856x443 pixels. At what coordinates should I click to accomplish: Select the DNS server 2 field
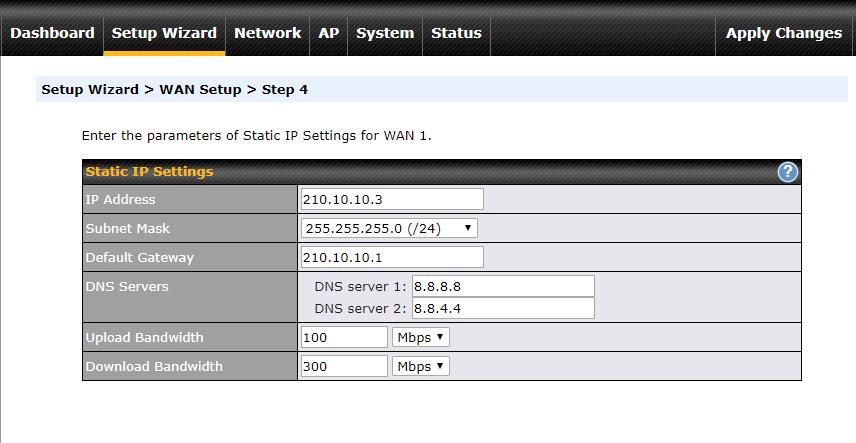(503, 308)
